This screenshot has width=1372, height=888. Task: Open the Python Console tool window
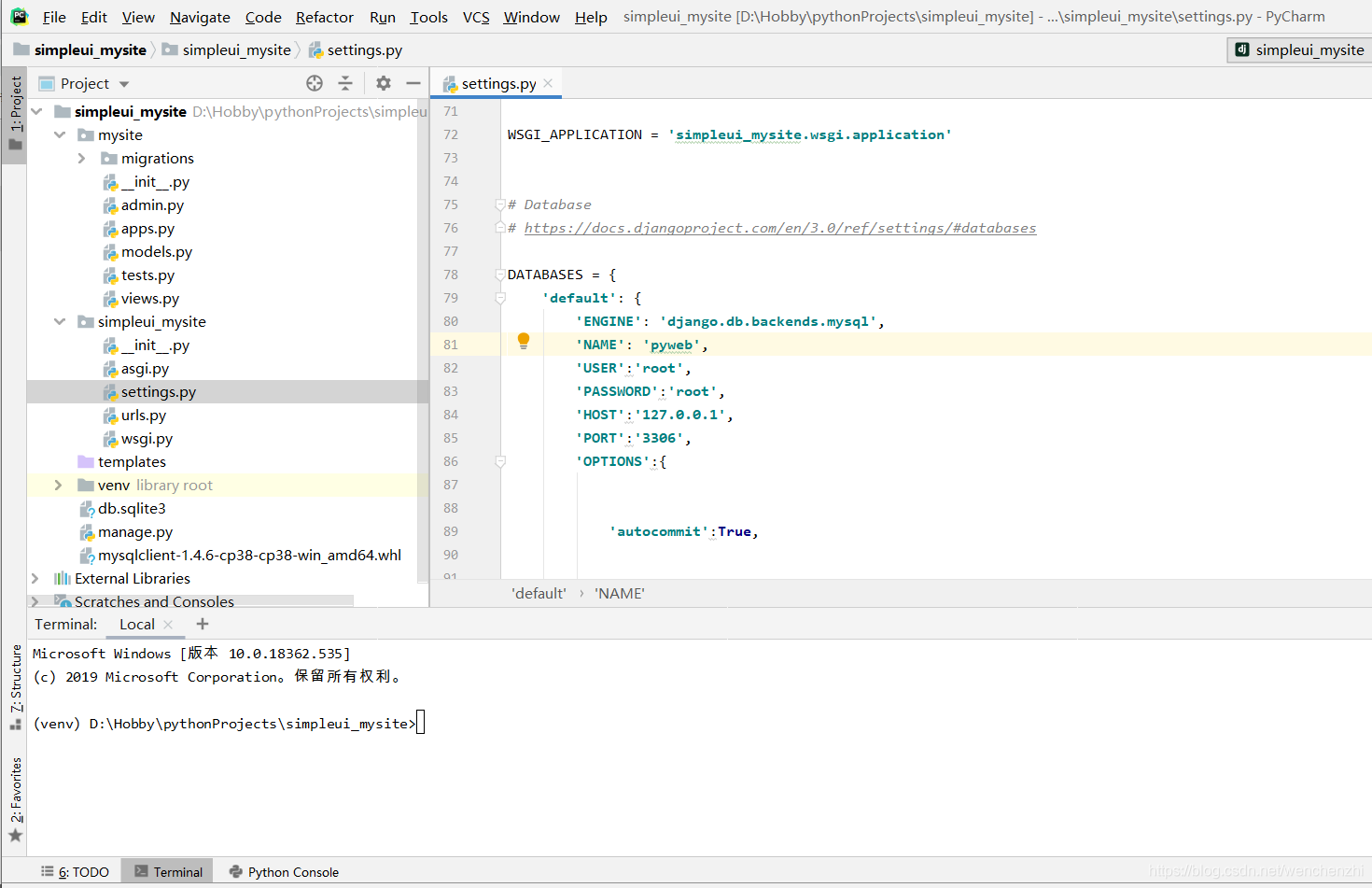pyautogui.click(x=284, y=871)
